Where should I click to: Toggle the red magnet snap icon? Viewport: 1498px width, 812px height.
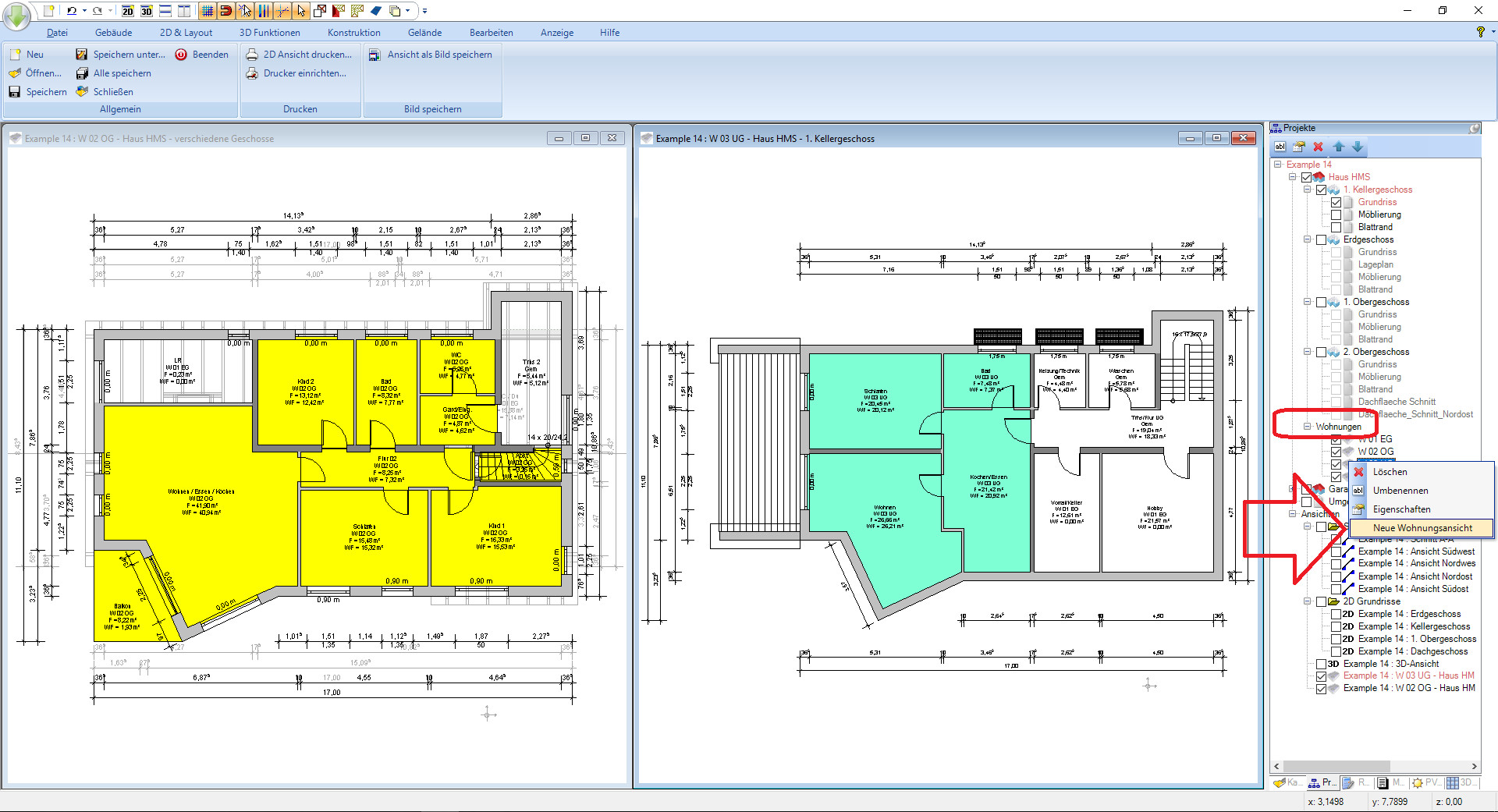click(x=225, y=11)
